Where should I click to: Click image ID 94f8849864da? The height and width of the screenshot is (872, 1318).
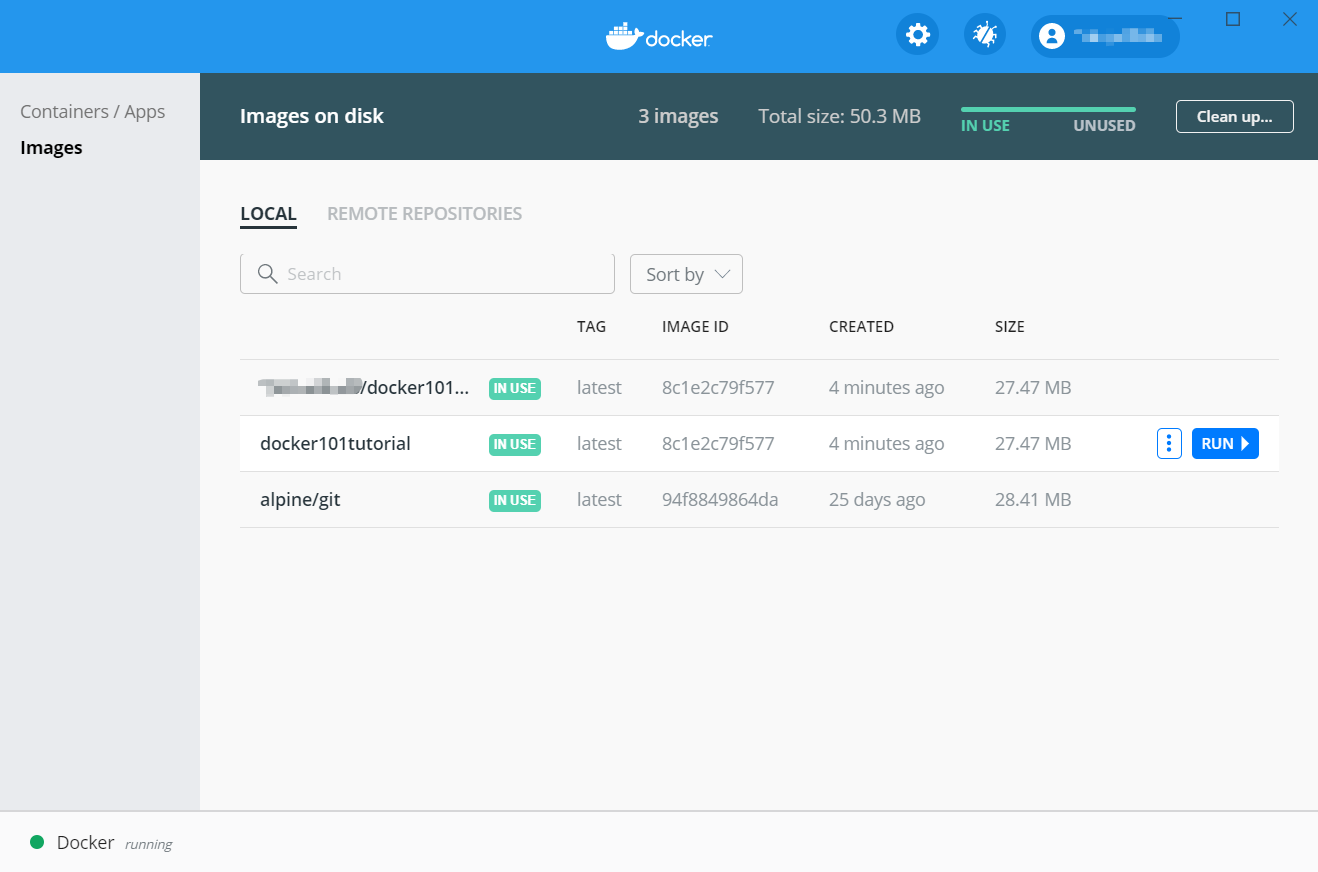coord(720,500)
